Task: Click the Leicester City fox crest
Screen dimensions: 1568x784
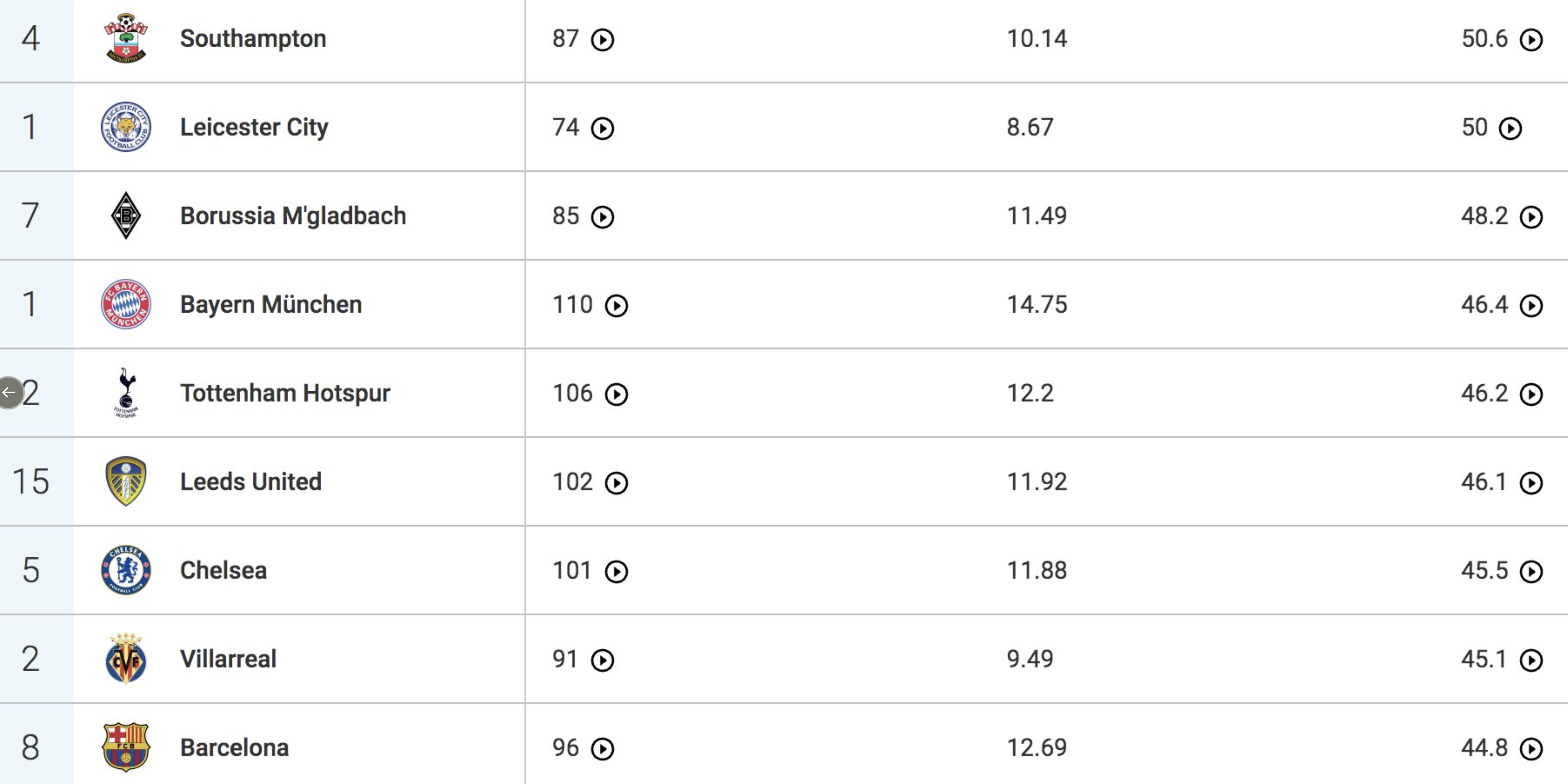Action: (x=126, y=127)
